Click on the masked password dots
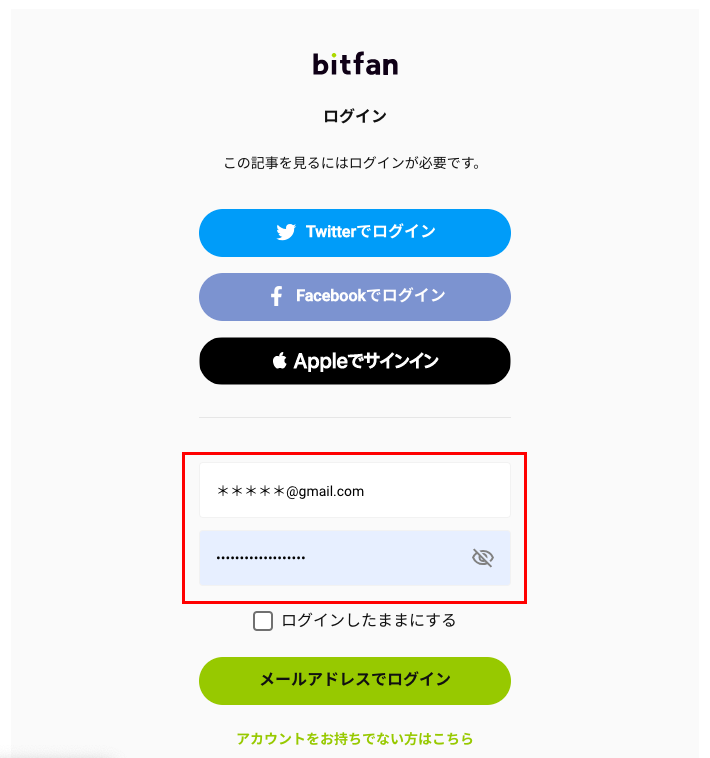The image size is (710, 758). [x=261, y=558]
